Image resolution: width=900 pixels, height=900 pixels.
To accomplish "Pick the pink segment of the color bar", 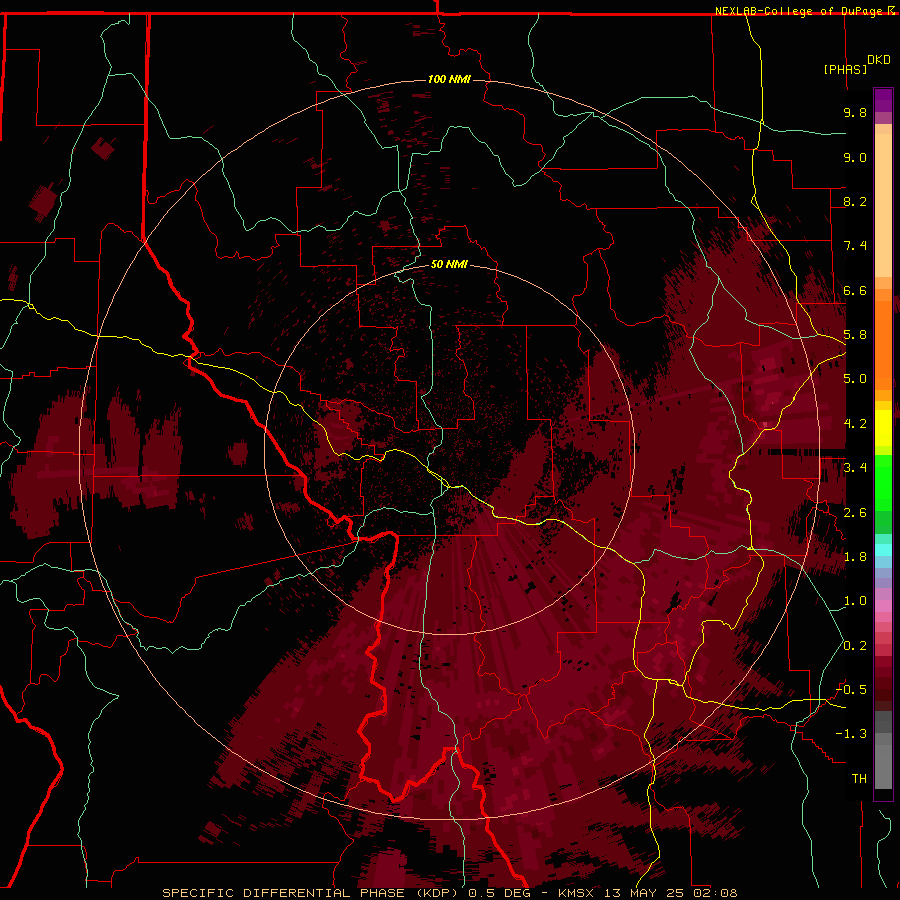I will (x=883, y=606).
